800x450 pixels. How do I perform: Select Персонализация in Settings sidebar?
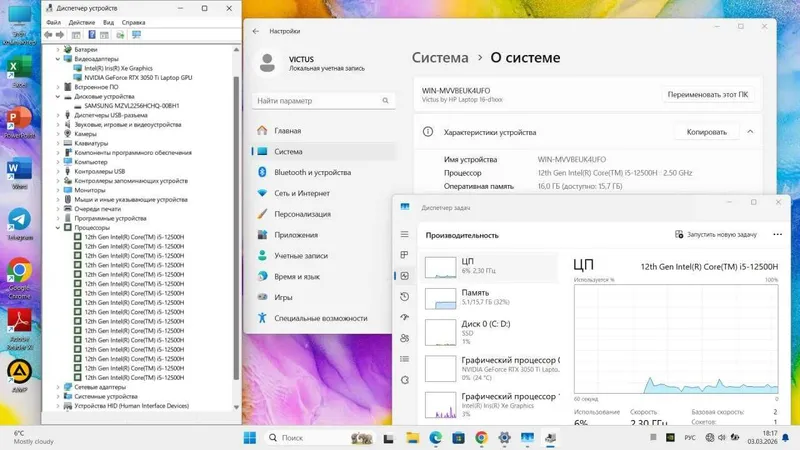tap(323, 214)
